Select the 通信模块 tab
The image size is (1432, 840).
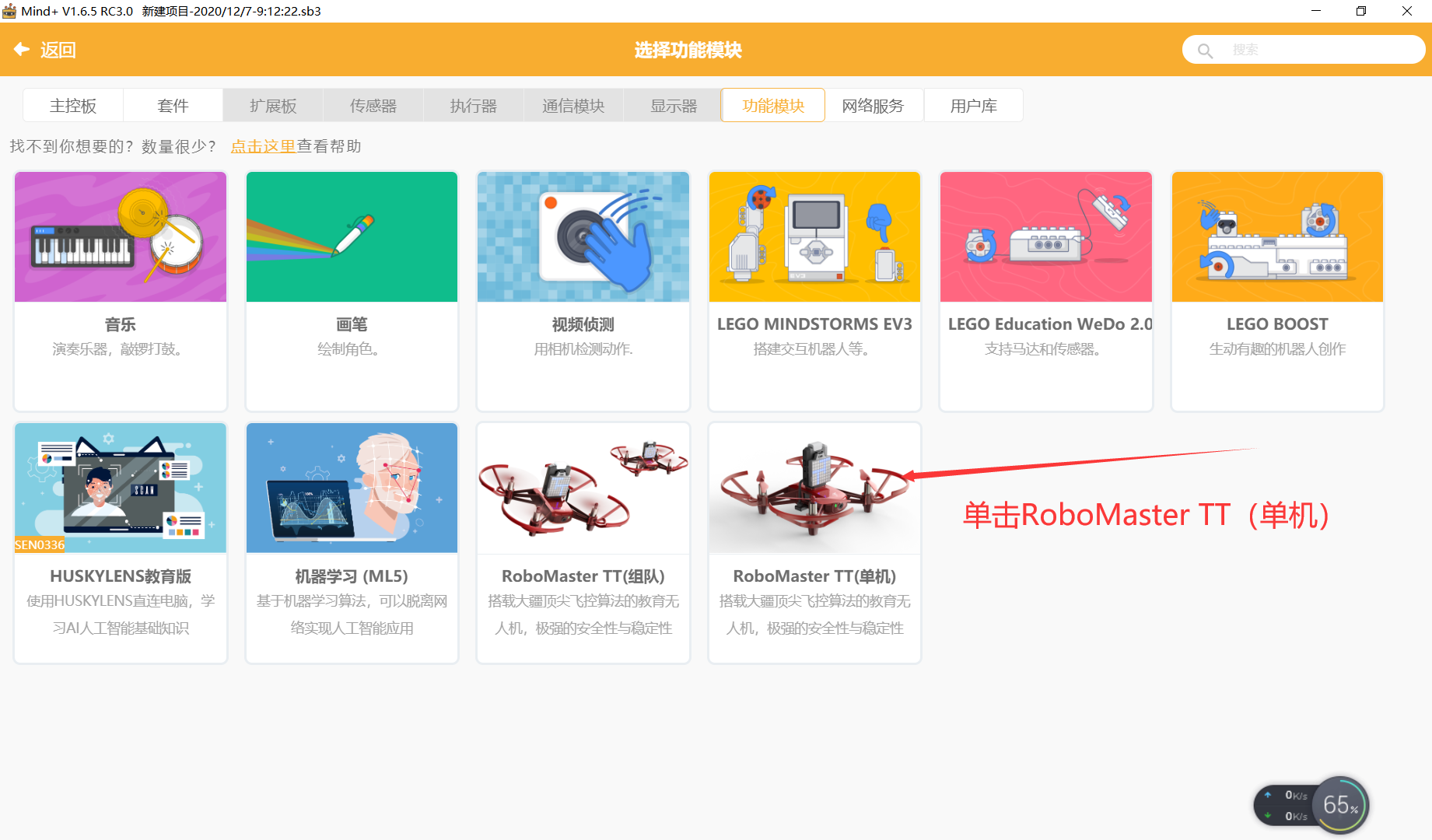click(573, 106)
